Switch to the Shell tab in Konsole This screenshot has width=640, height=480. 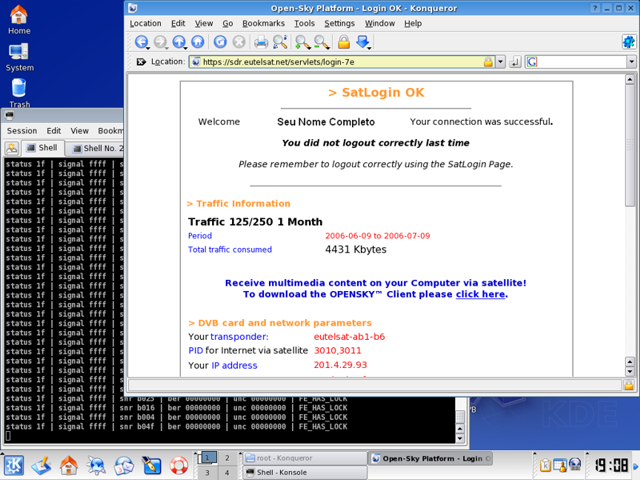[42, 148]
